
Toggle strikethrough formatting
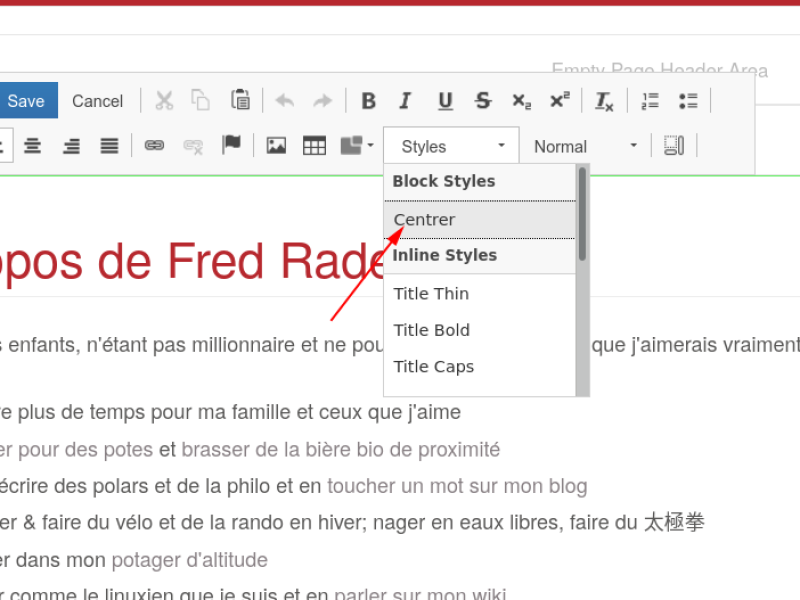tap(483, 101)
